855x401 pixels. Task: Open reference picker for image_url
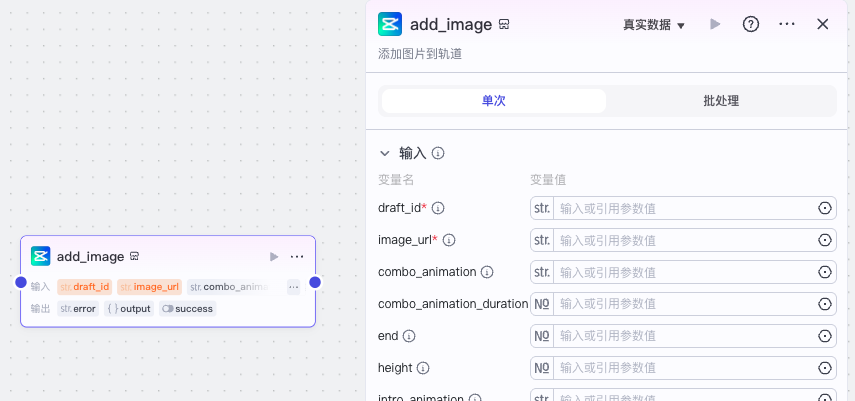tap(824, 240)
